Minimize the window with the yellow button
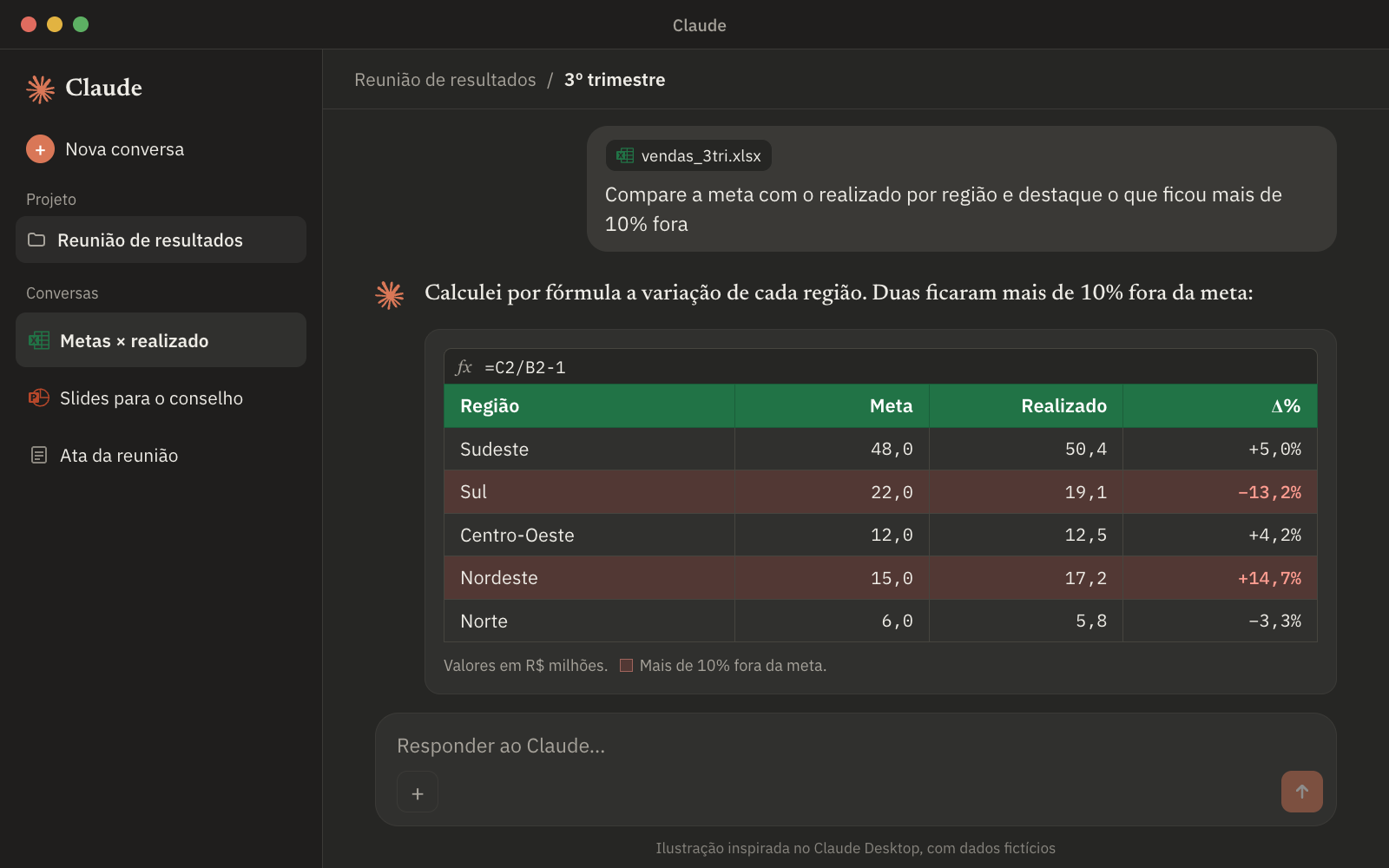This screenshot has width=1389, height=868. (x=55, y=24)
